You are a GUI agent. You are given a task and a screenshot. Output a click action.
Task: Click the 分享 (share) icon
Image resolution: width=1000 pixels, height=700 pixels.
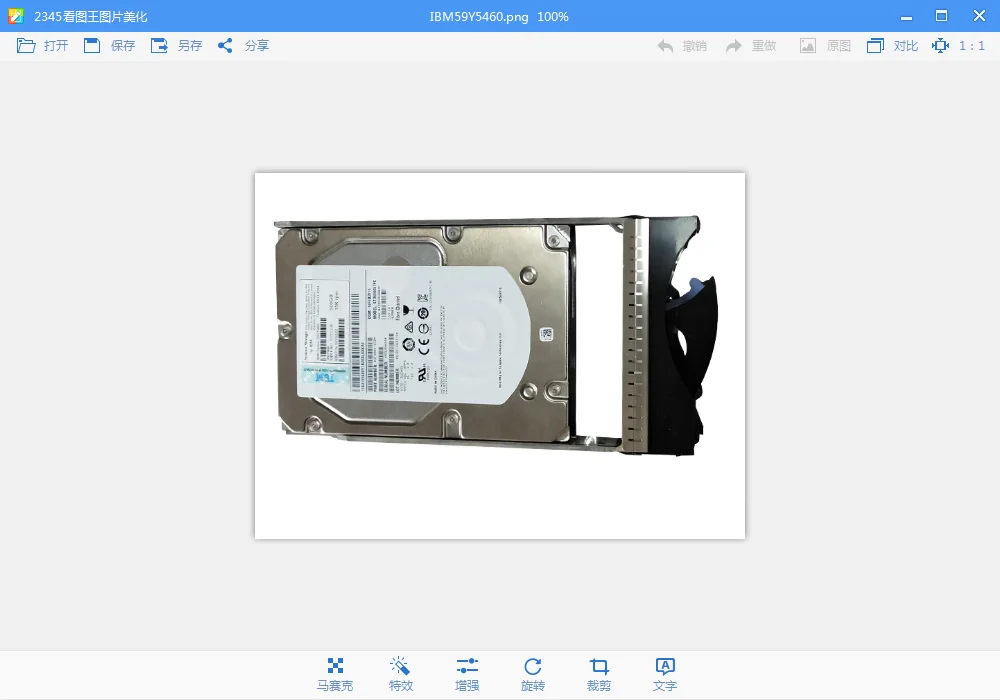[225, 45]
